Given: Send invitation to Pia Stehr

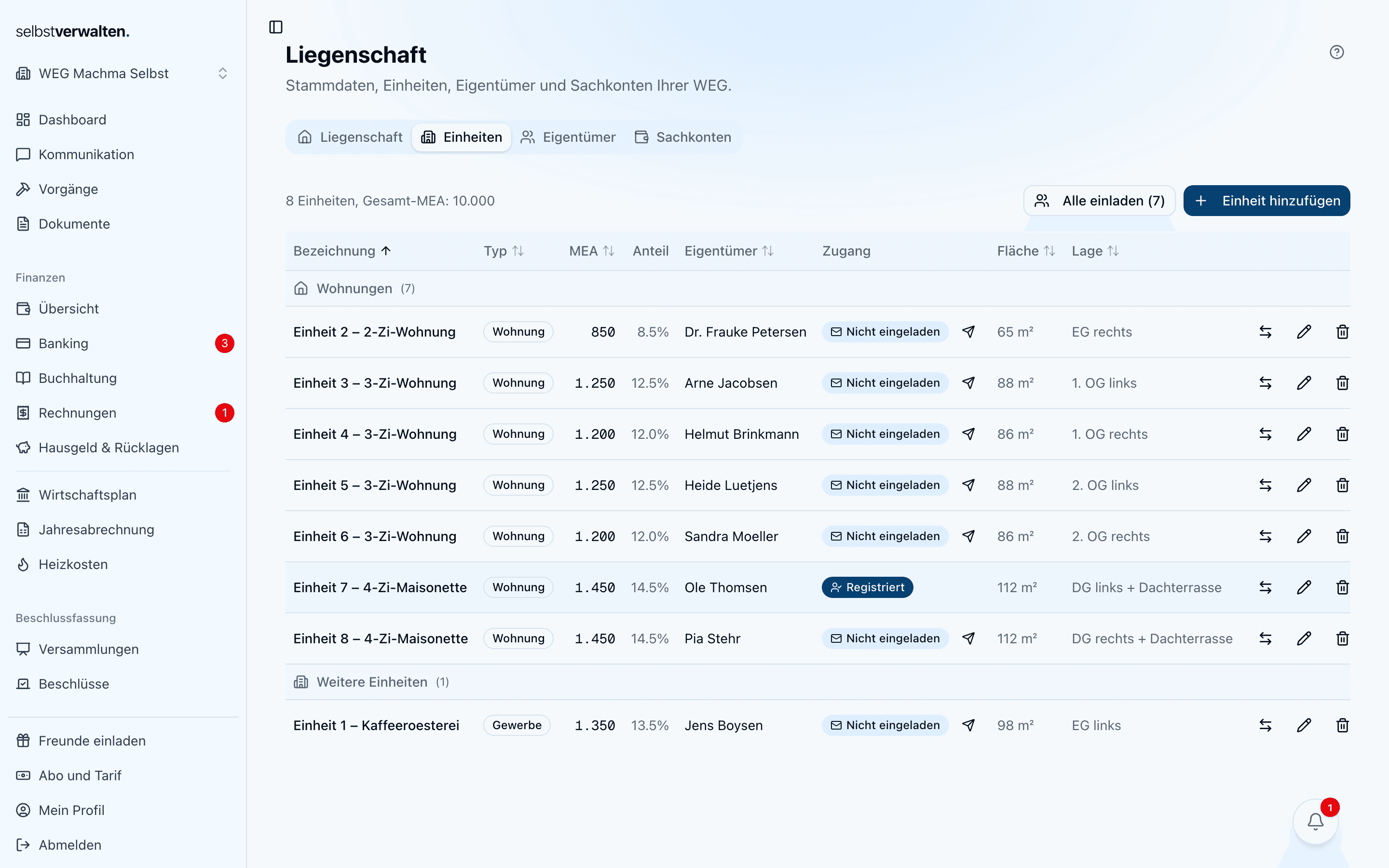Looking at the screenshot, I should click(x=968, y=638).
